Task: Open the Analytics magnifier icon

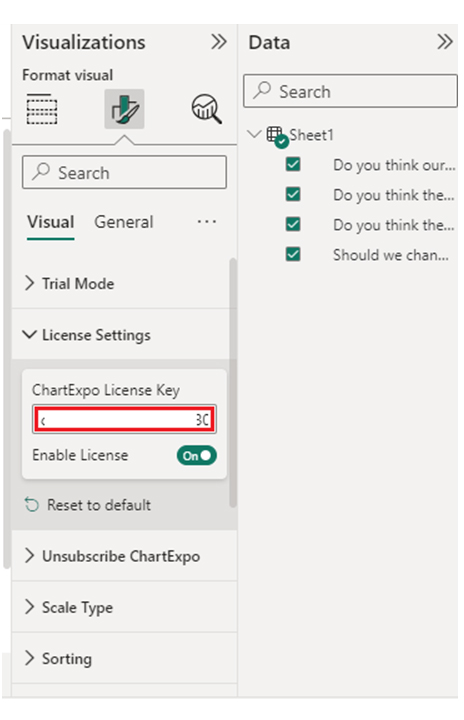Action: coord(206,109)
